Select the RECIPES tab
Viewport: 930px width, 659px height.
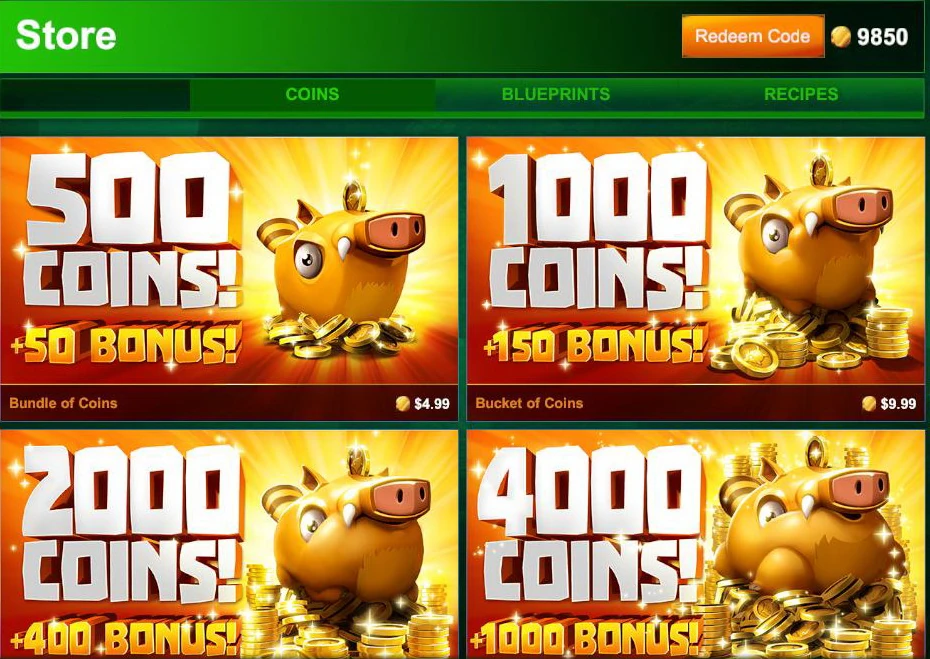click(x=801, y=94)
